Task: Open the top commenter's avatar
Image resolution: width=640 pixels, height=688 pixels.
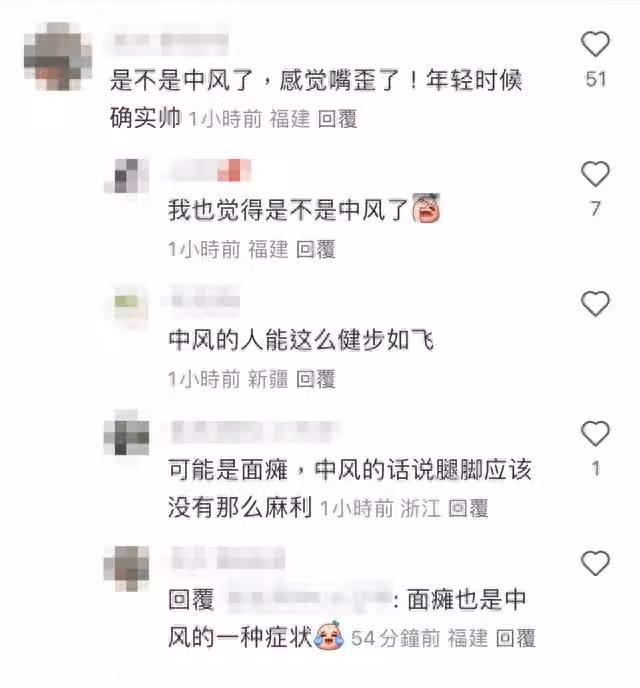Action: pyautogui.click(x=58, y=57)
